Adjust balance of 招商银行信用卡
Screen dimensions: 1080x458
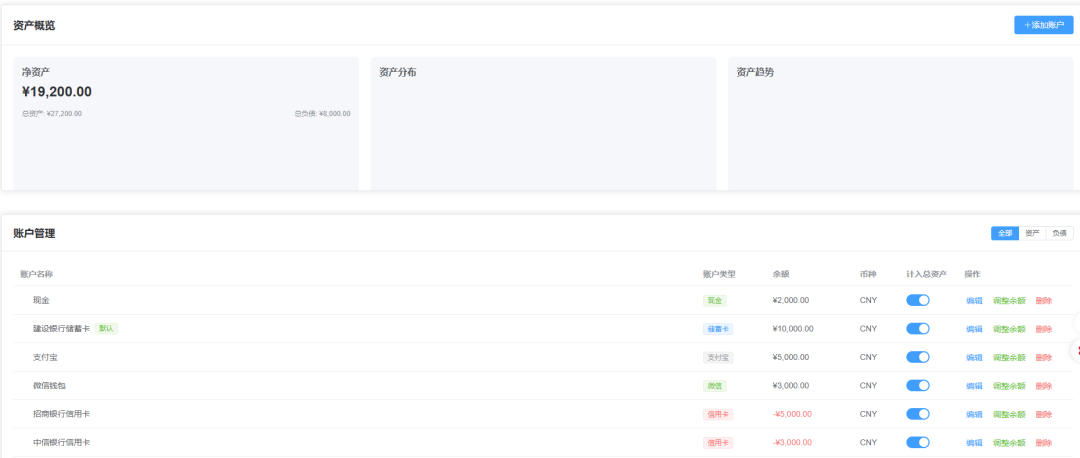click(x=1009, y=415)
